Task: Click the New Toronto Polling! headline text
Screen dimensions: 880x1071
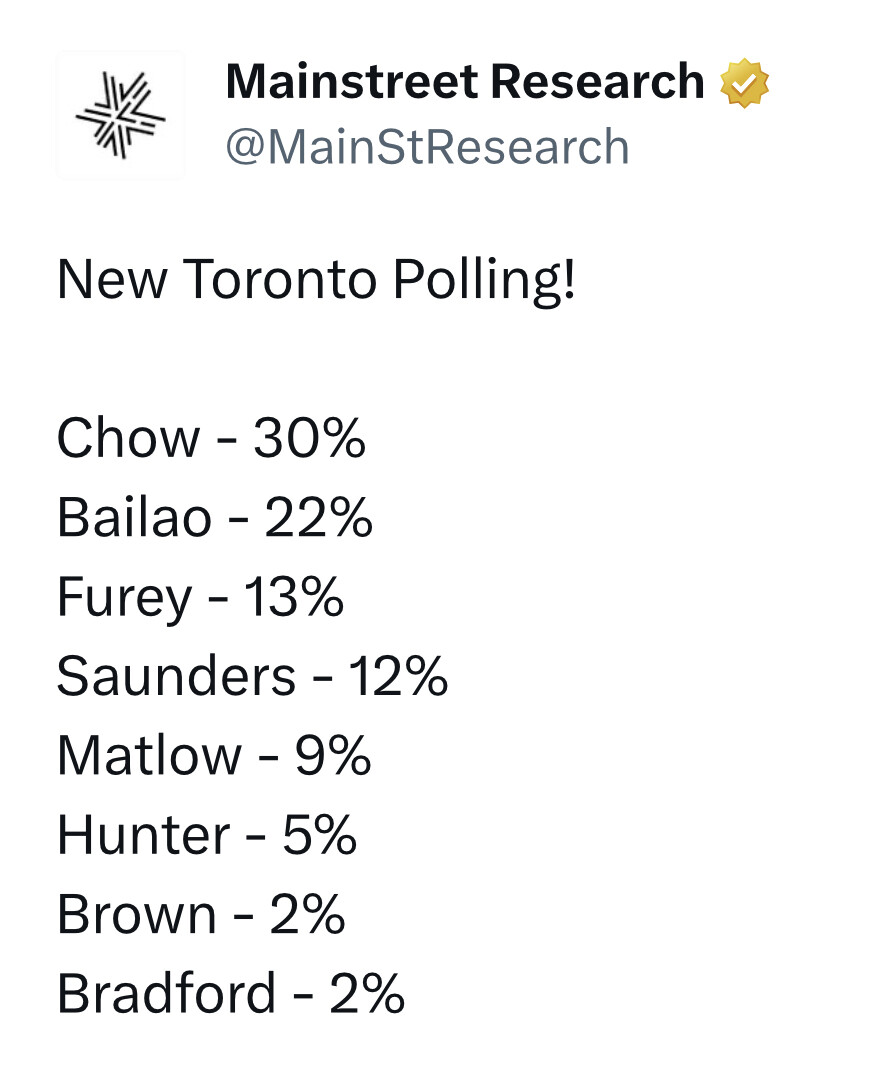Action: pyautogui.click(x=316, y=279)
